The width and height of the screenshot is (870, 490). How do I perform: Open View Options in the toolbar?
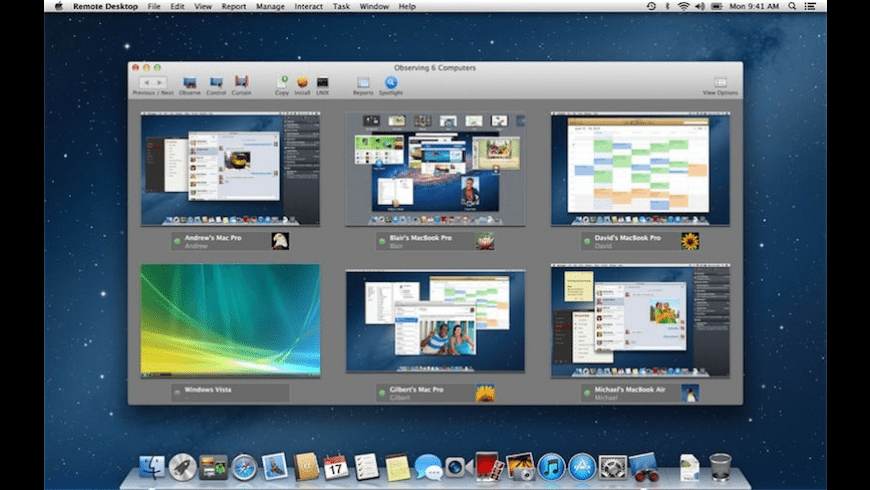pos(720,83)
